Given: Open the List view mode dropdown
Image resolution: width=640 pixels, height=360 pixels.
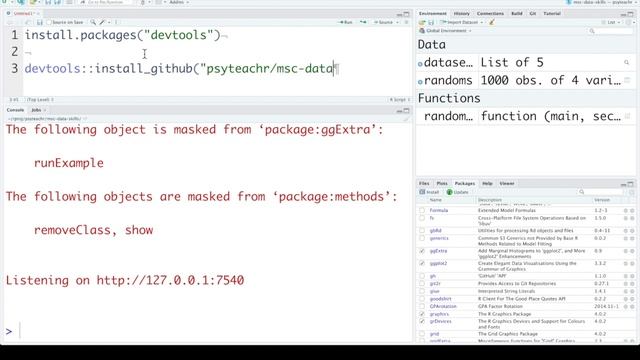Looking at the screenshot, I should pos(611,22).
